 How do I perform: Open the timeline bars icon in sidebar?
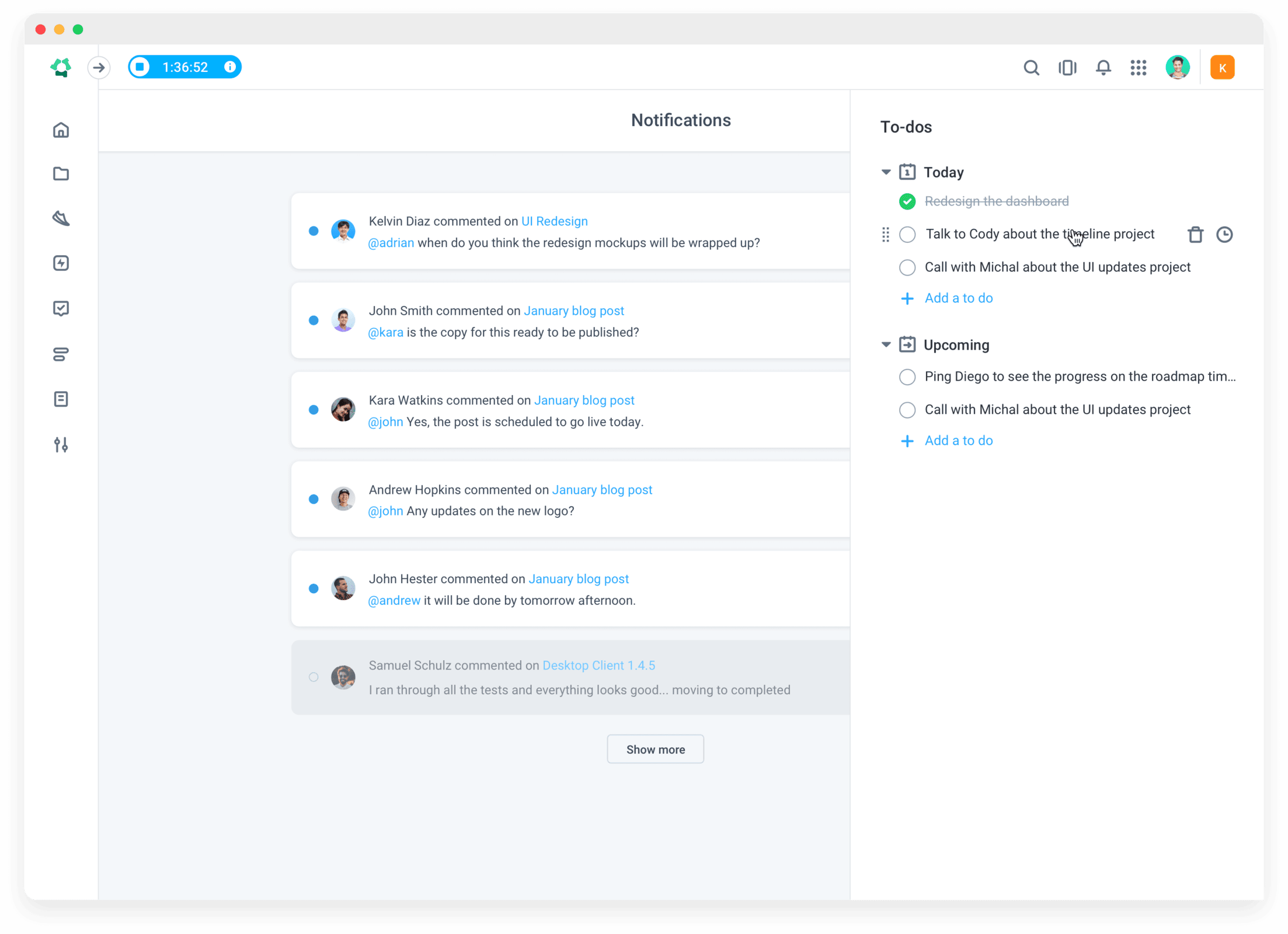coord(61,354)
